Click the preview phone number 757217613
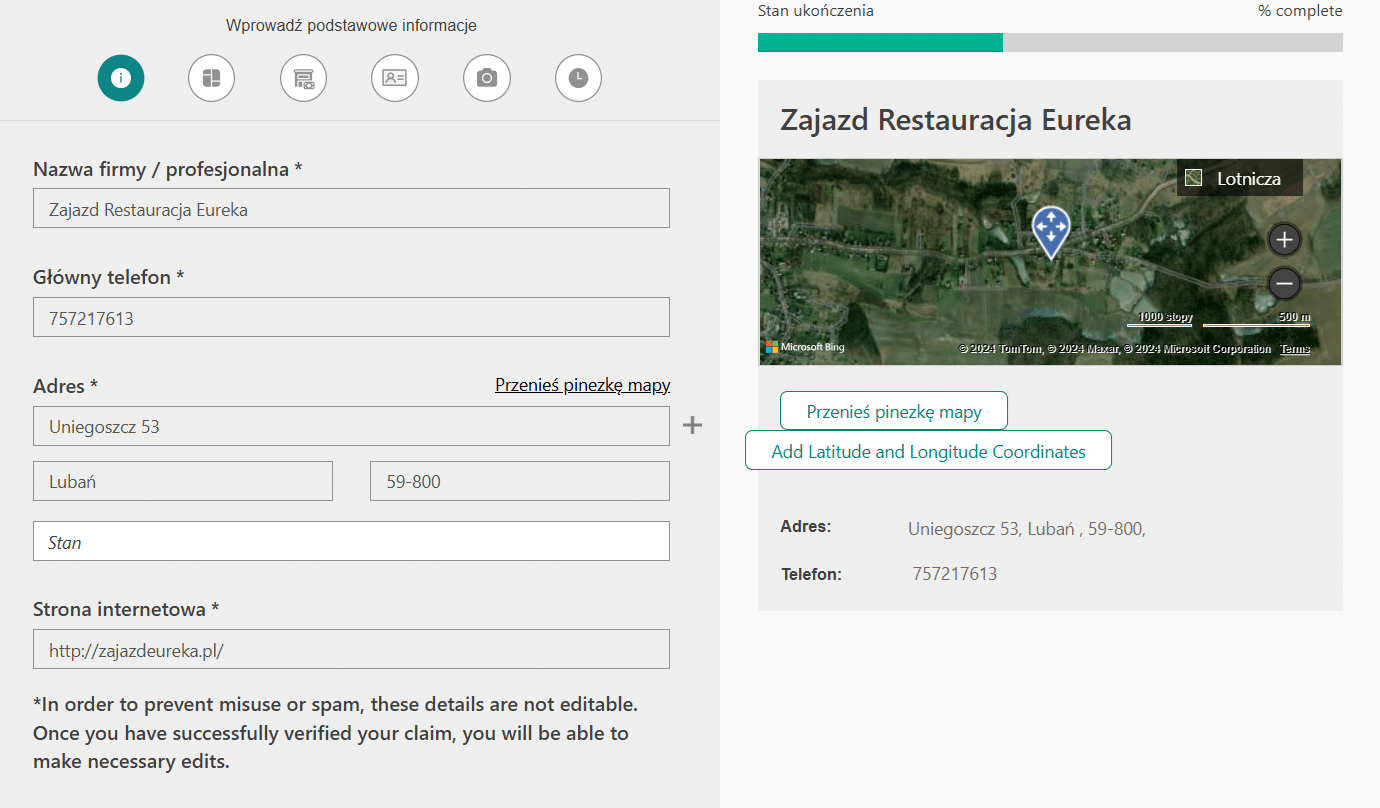Screen dimensions: 1380x808 coord(955,574)
